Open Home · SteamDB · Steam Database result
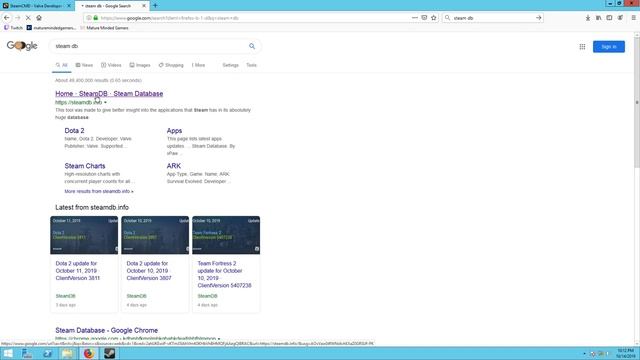 (109, 94)
